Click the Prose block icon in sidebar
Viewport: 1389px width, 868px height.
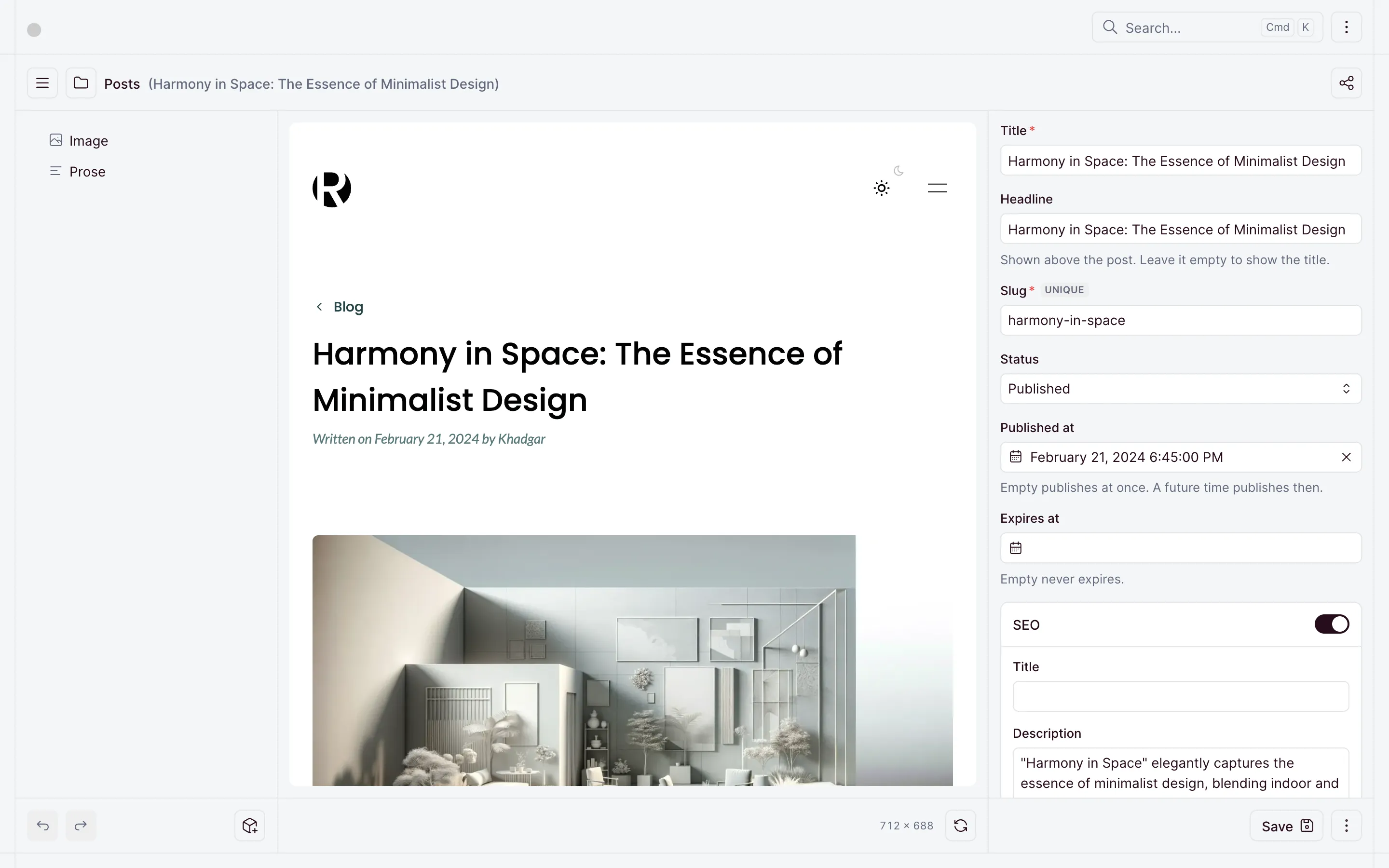pos(55,171)
